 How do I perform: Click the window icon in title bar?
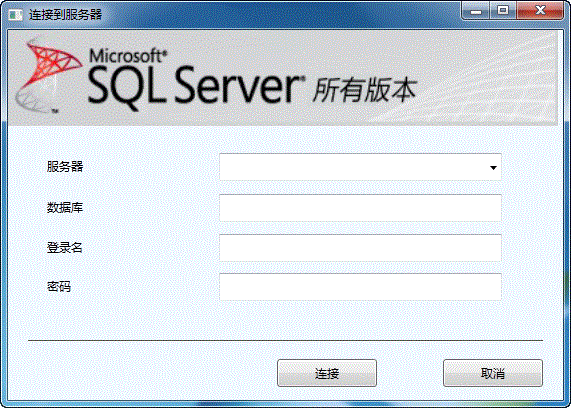pyautogui.click(x=15, y=15)
